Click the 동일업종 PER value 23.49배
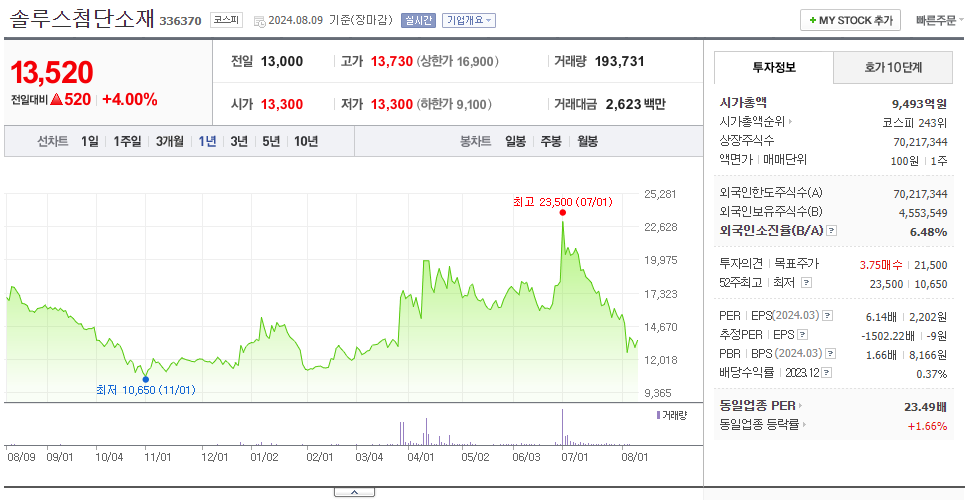968x500 pixels. point(925,406)
